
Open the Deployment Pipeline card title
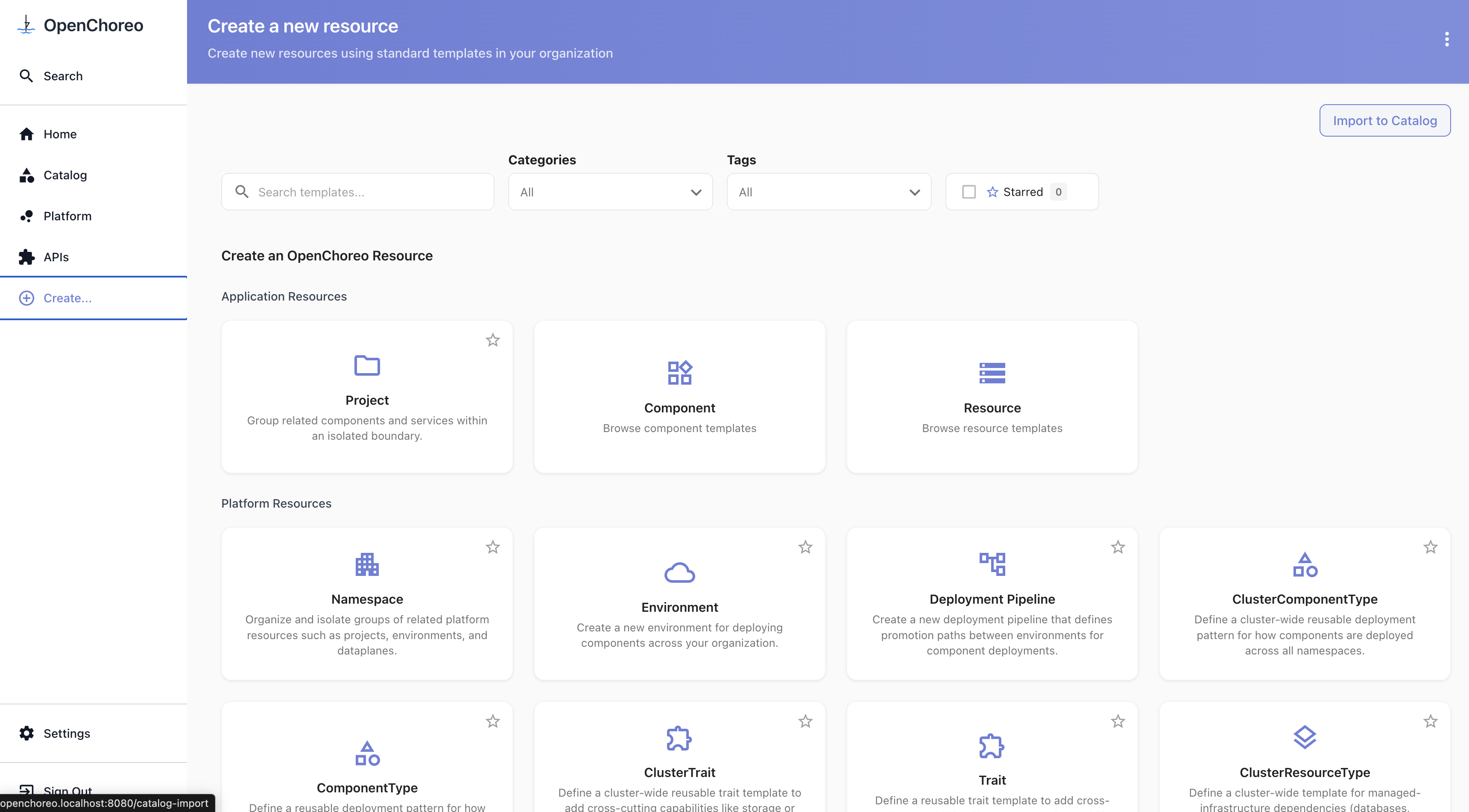click(x=992, y=599)
